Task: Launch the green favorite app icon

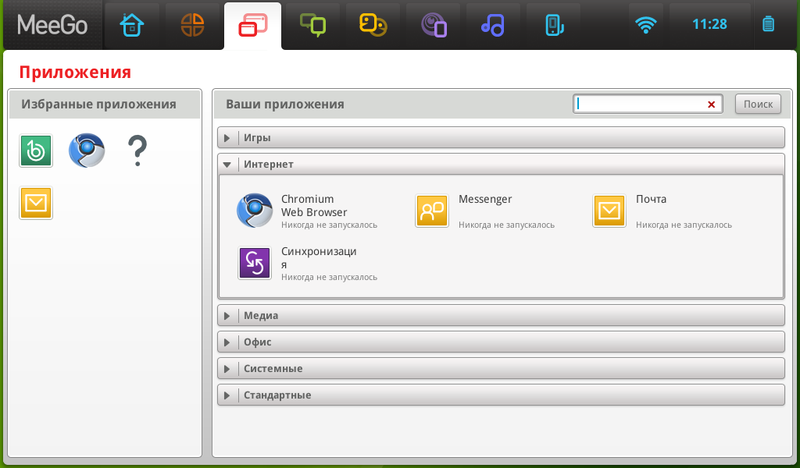Action: (x=36, y=151)
